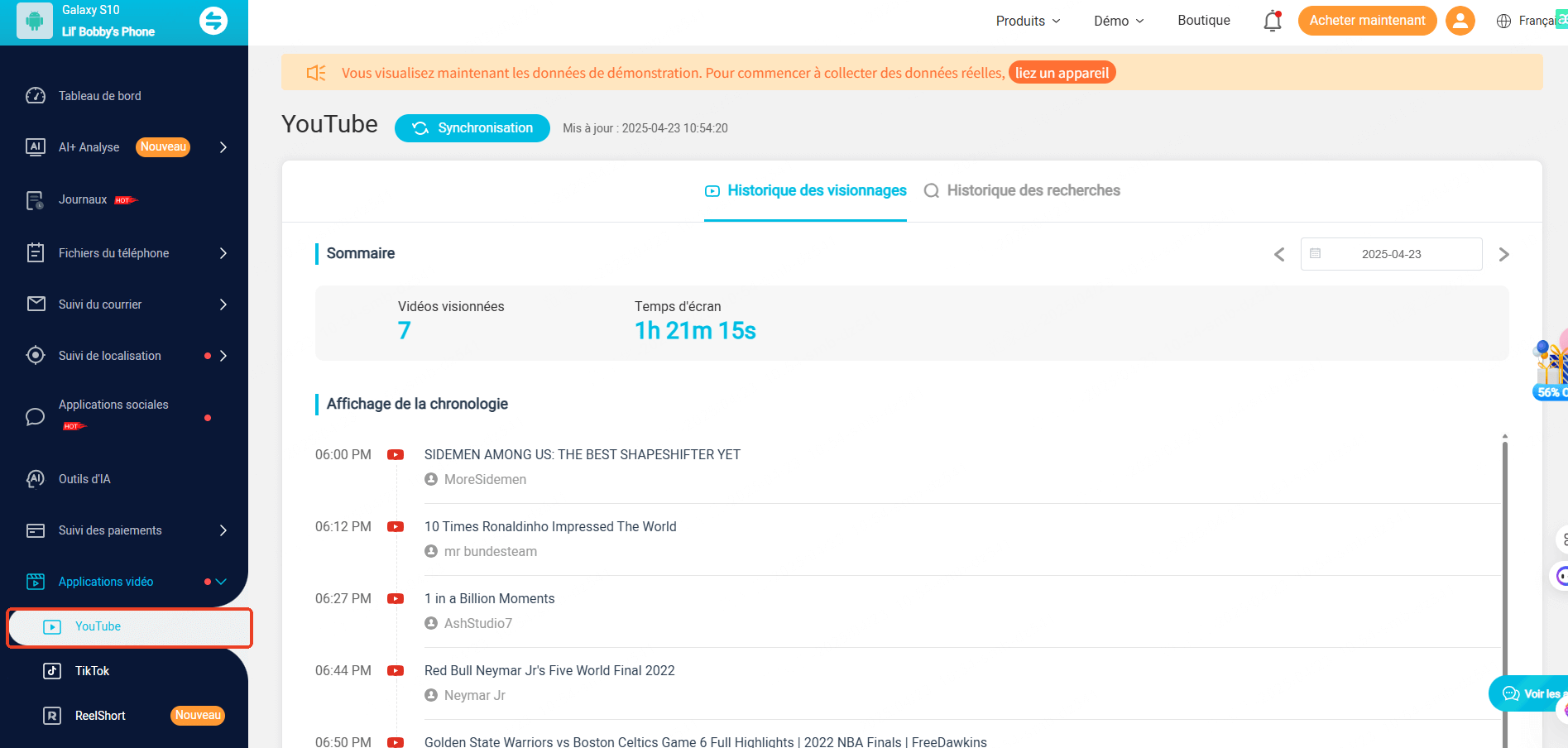Viewport: 1568px width, 748px height.
Task: Go to the Boutique page
Action: pos(1204,21)
